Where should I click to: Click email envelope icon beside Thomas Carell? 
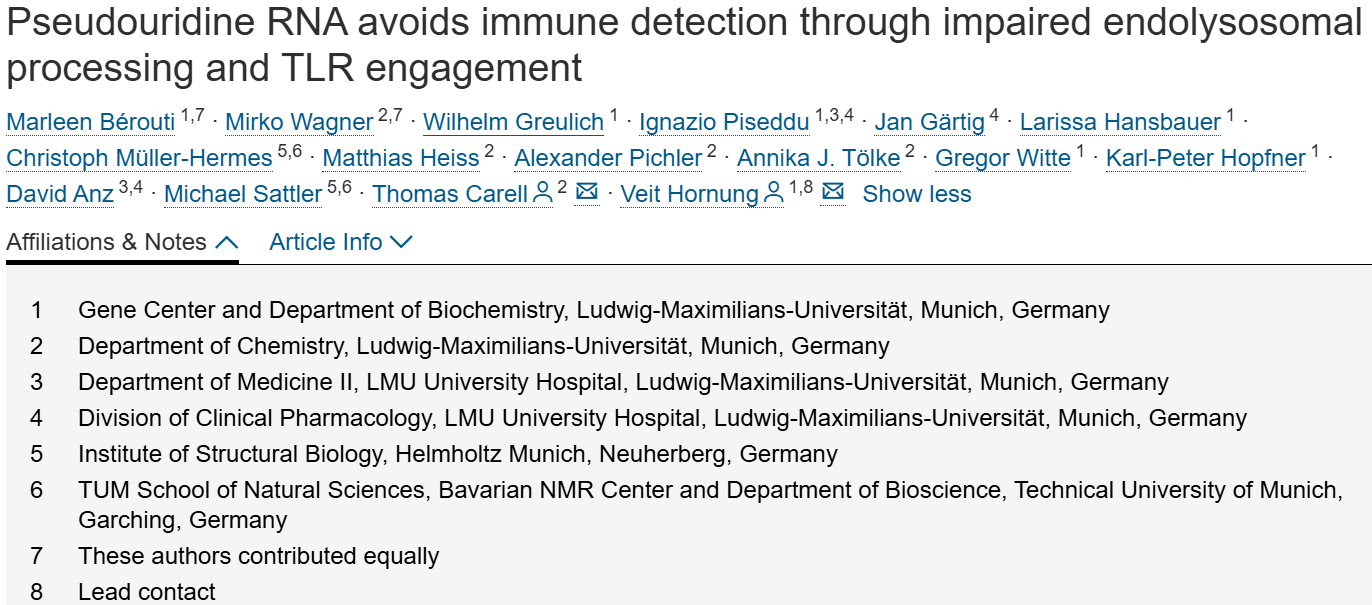[587, 192]
